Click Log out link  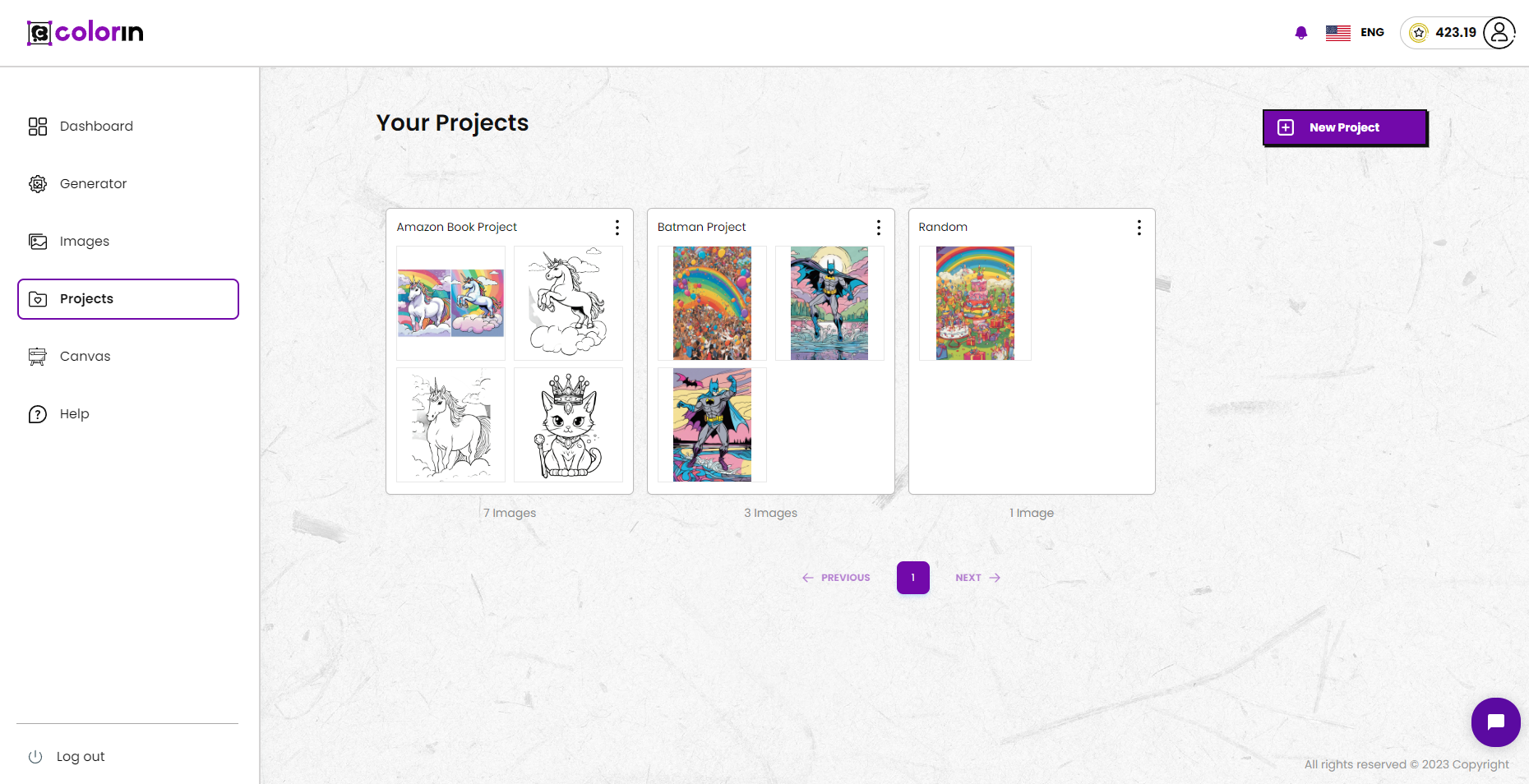[x=81, y=757]
